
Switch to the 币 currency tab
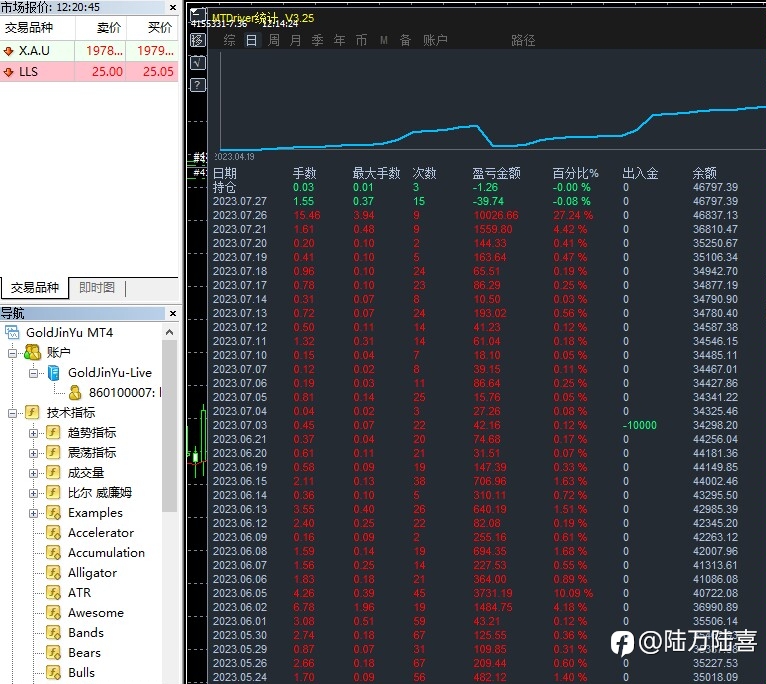362,40
